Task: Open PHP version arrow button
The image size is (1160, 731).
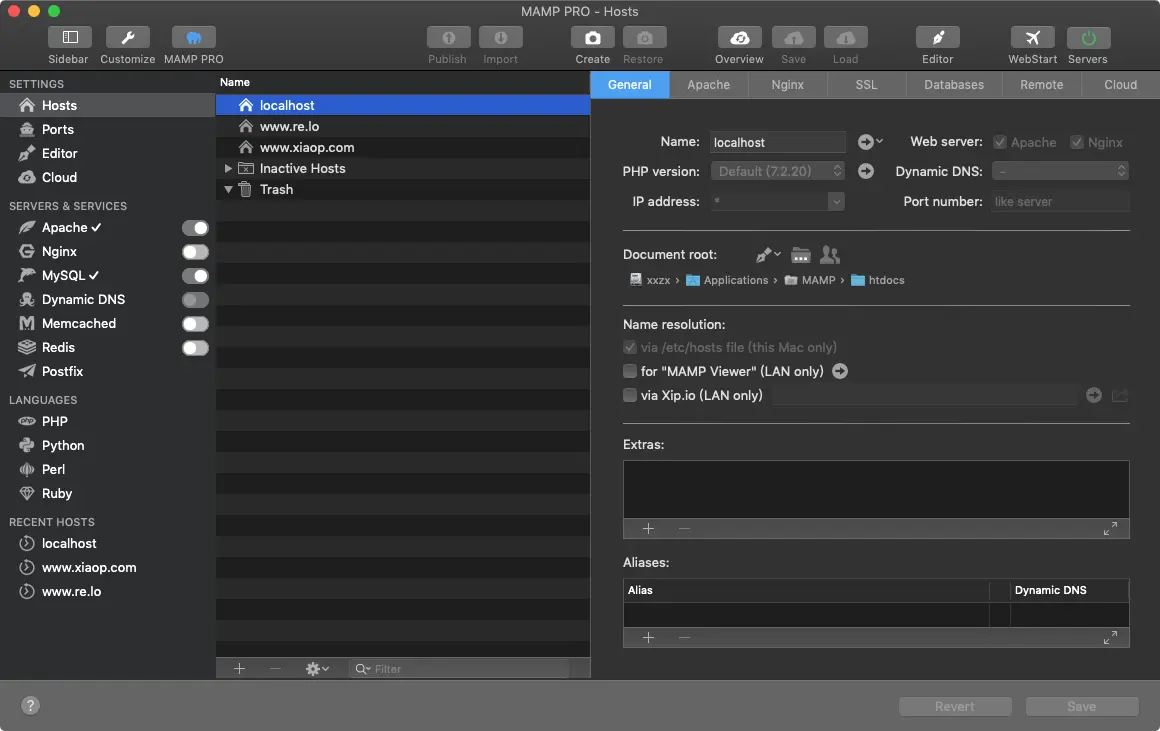Action: tap(866, 171)
